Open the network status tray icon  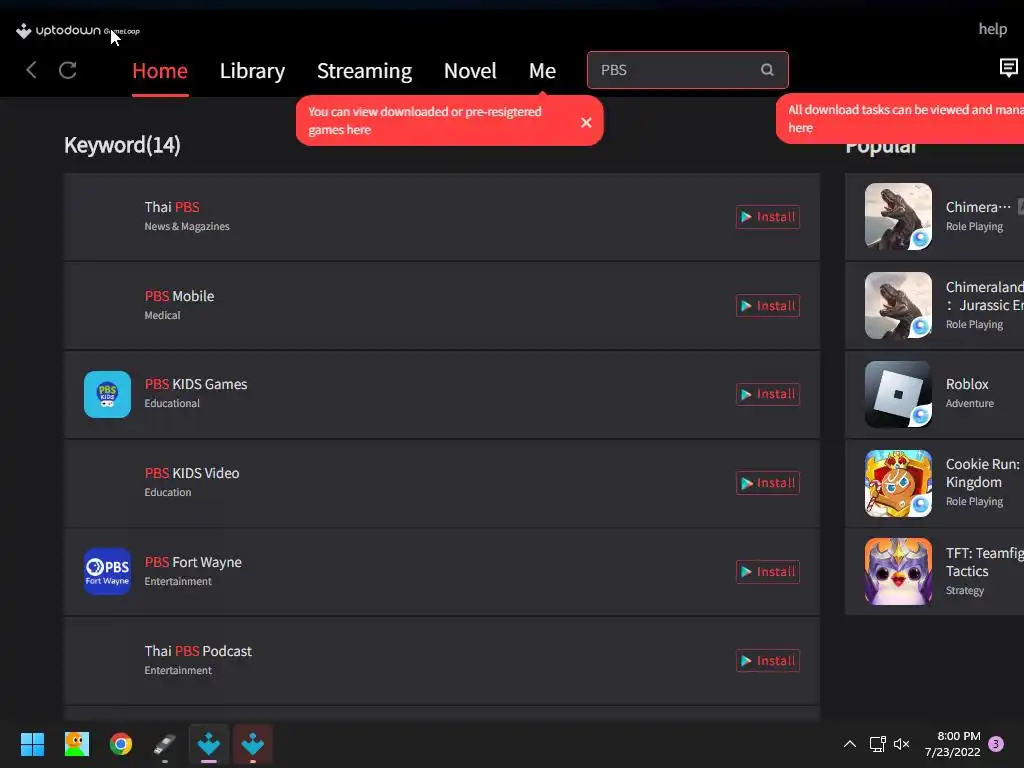877,744
